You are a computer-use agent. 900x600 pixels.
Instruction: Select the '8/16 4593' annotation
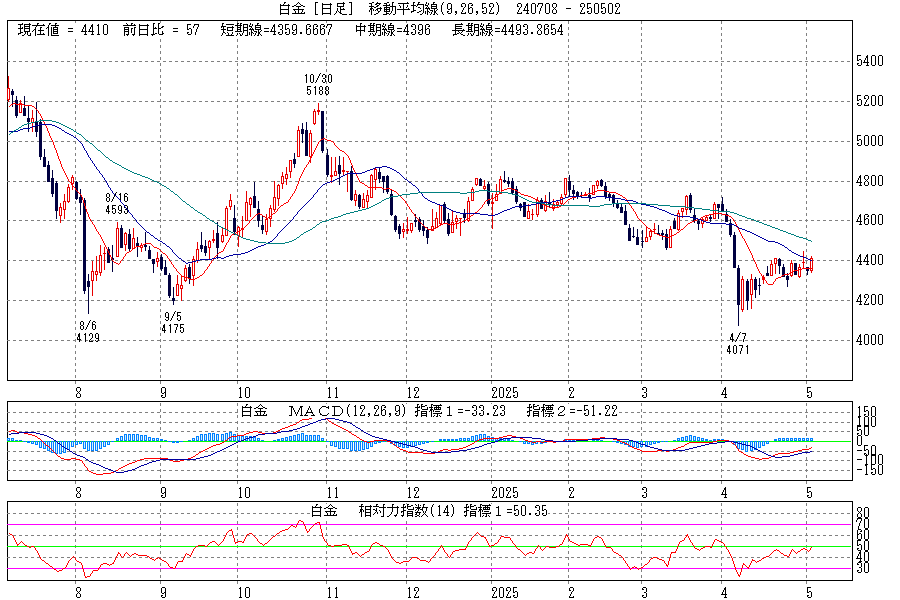[x=117, y=204]
